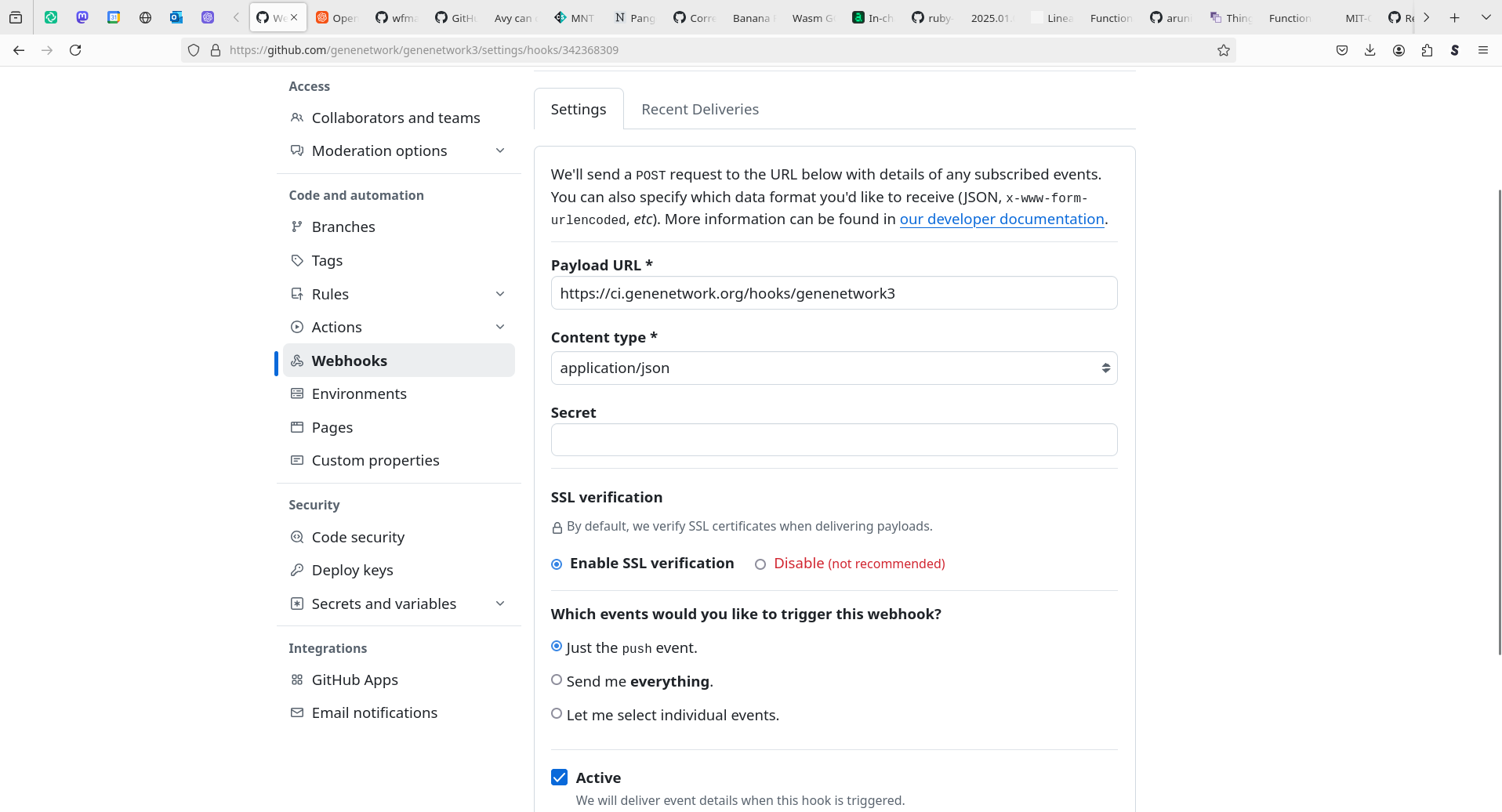Click the Save to Pocket icon
The height and width of the screenshot is (812, 1502).
click(1341, 50)
